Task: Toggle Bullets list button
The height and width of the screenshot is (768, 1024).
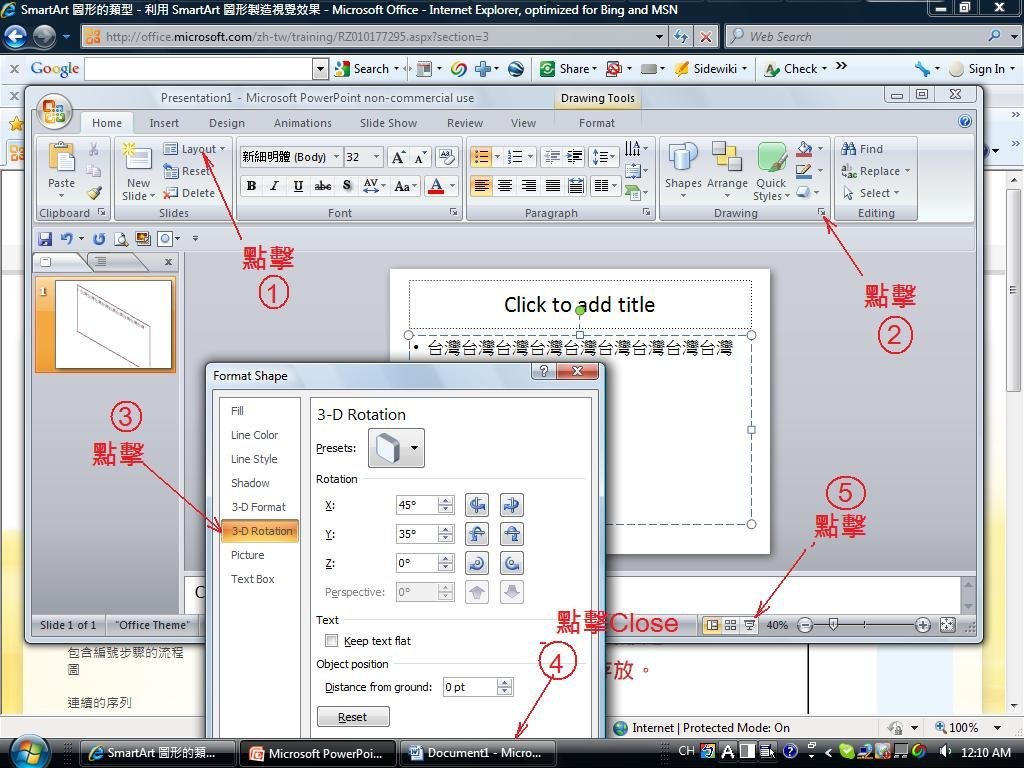Action: (481, 157)
